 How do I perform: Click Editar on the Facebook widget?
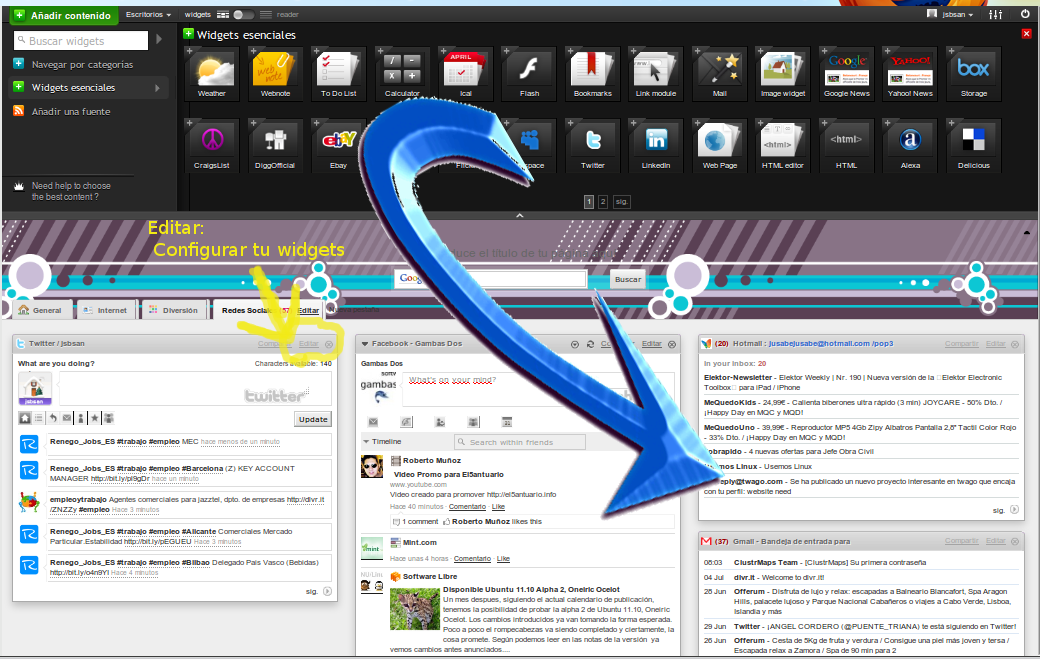(651, 343)
